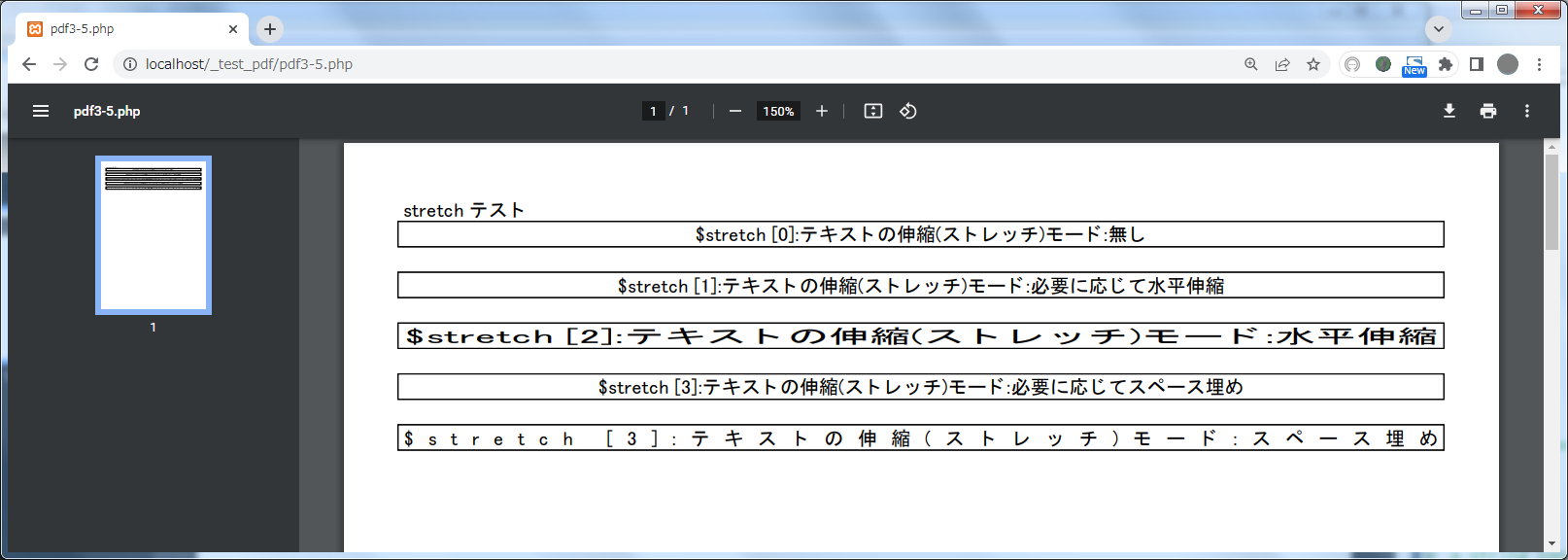This screenshot has width=1568, height=560.
Task: Share this page icon
Action: click(x=1282, y=64)
